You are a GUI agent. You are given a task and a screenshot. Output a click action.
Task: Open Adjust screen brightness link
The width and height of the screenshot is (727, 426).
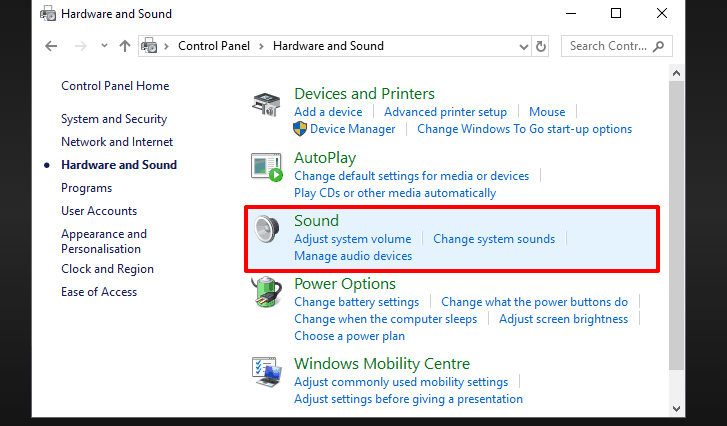click(563, 319)
